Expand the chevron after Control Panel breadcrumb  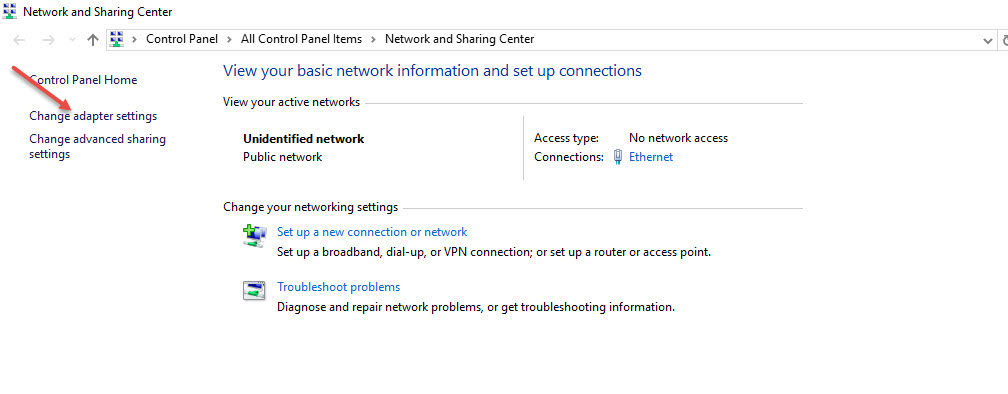point(230,40)
